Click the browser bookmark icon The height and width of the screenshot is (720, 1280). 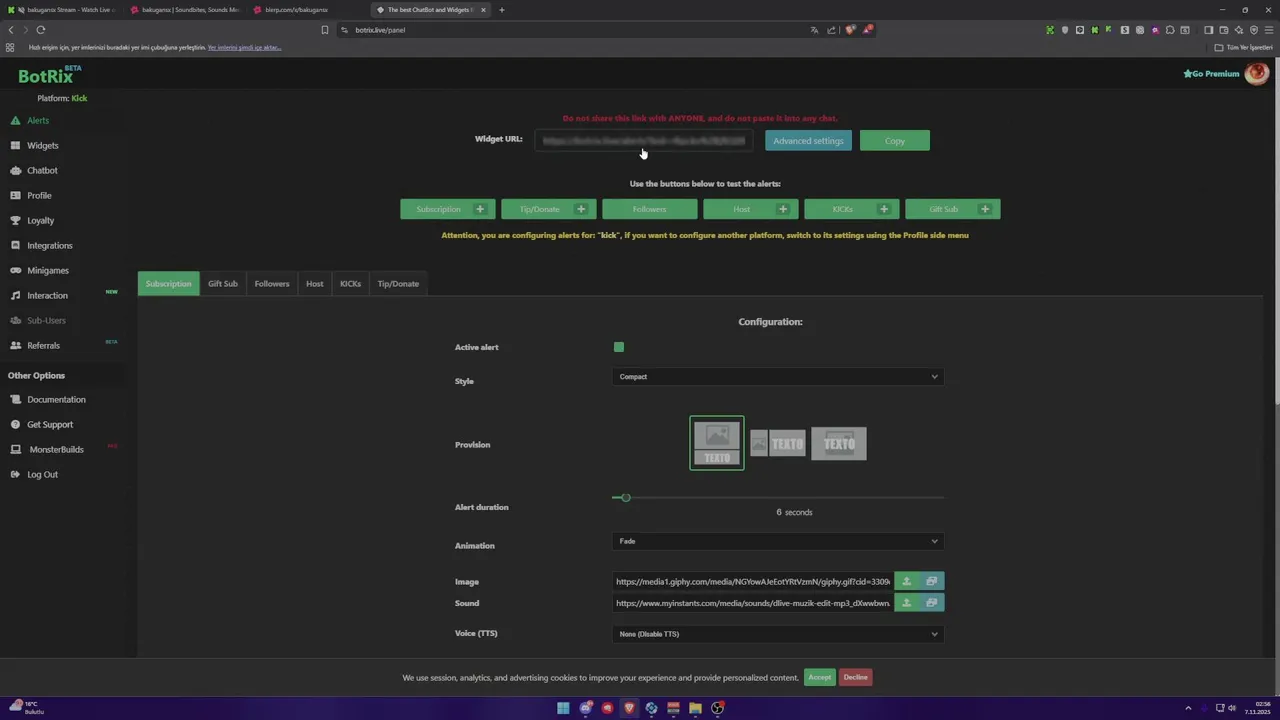click(x=324, y=30)
